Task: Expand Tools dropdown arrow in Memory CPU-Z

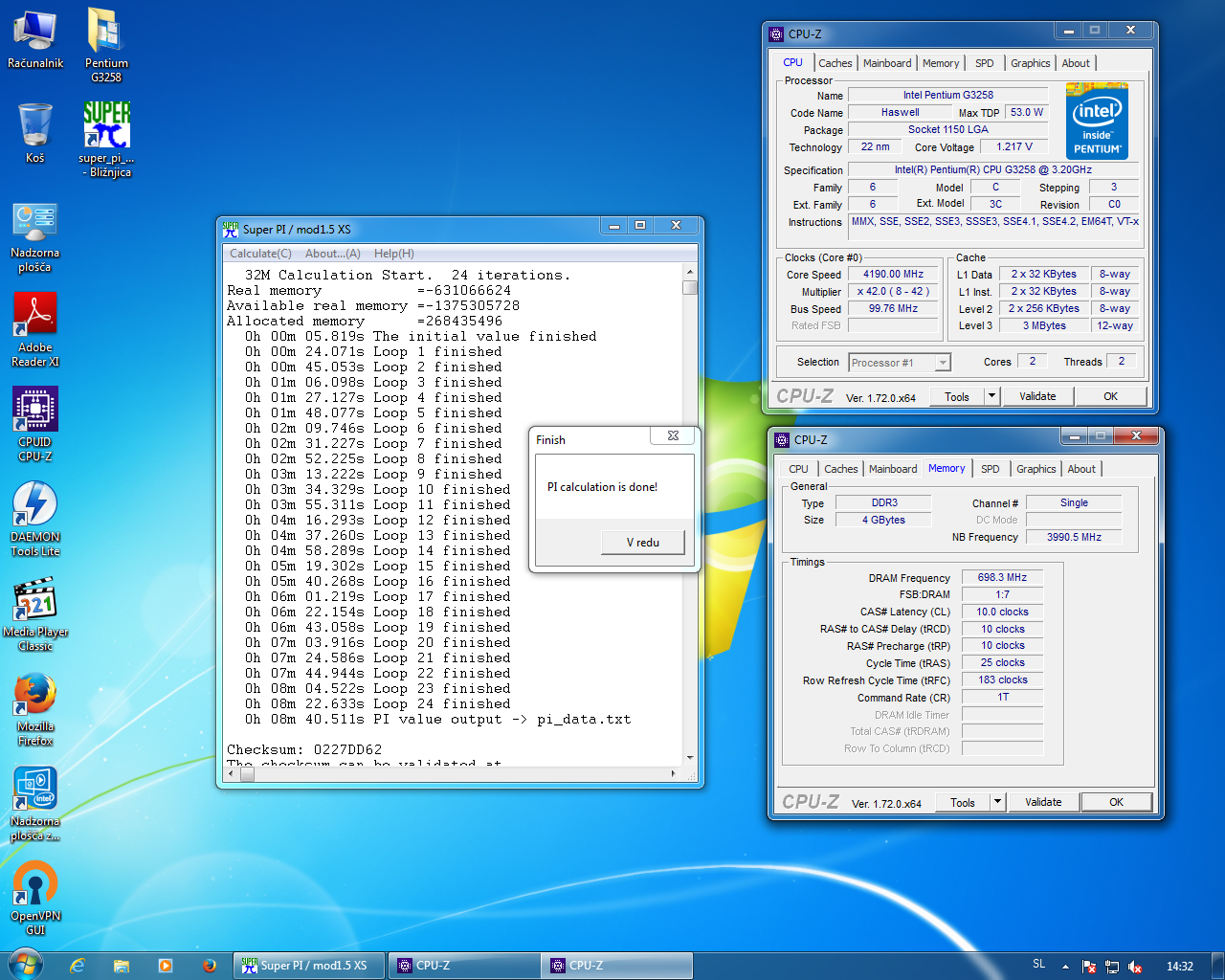Action: pos(998,802)
